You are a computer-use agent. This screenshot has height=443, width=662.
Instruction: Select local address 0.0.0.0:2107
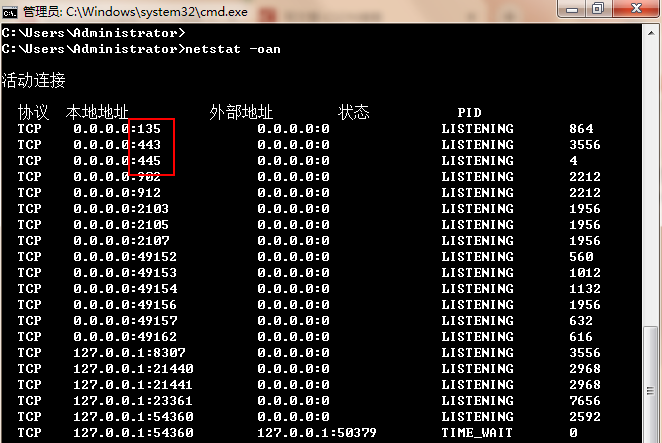[x=121, y=241]
